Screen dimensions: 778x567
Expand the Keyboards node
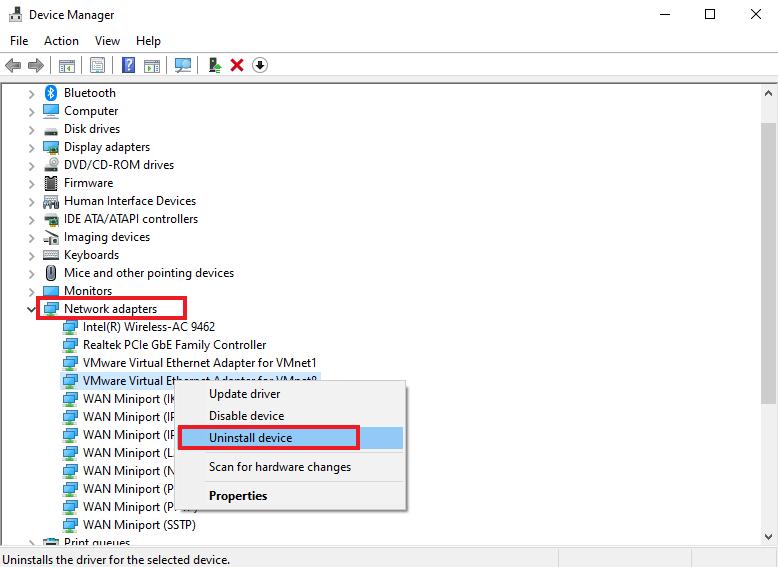tap(31, 255)
